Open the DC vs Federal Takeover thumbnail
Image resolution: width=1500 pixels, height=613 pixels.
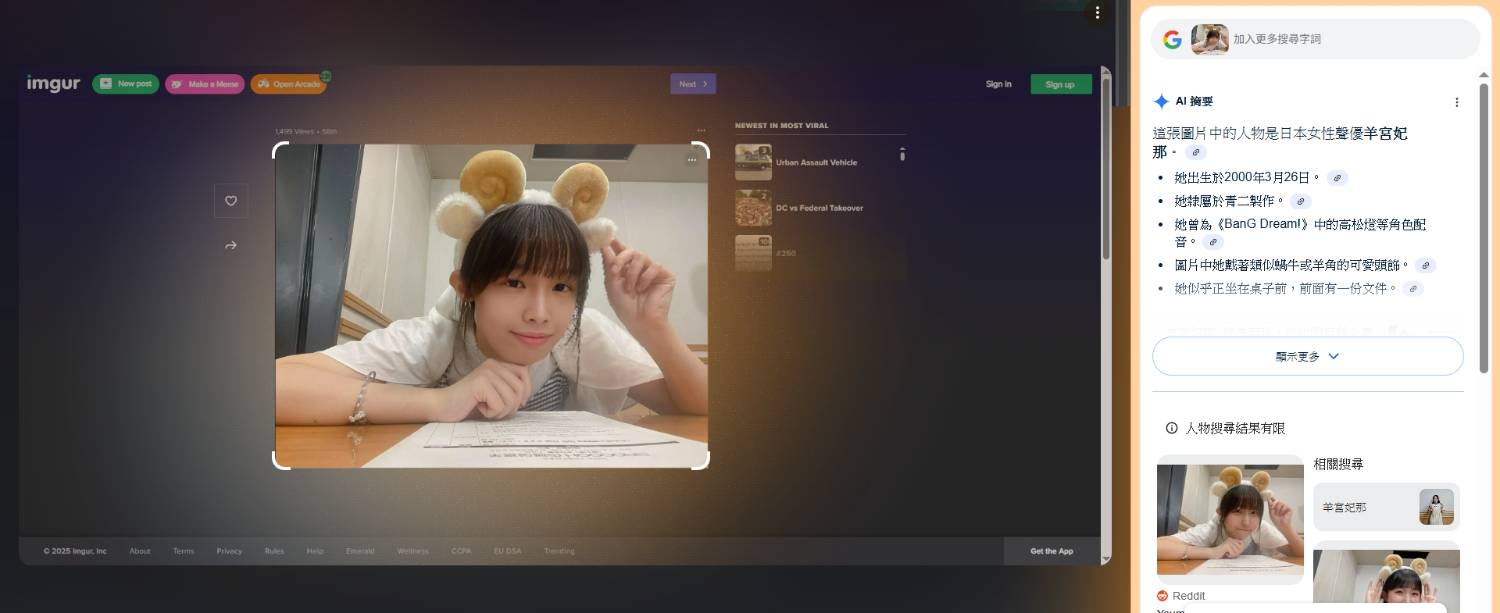753,208
